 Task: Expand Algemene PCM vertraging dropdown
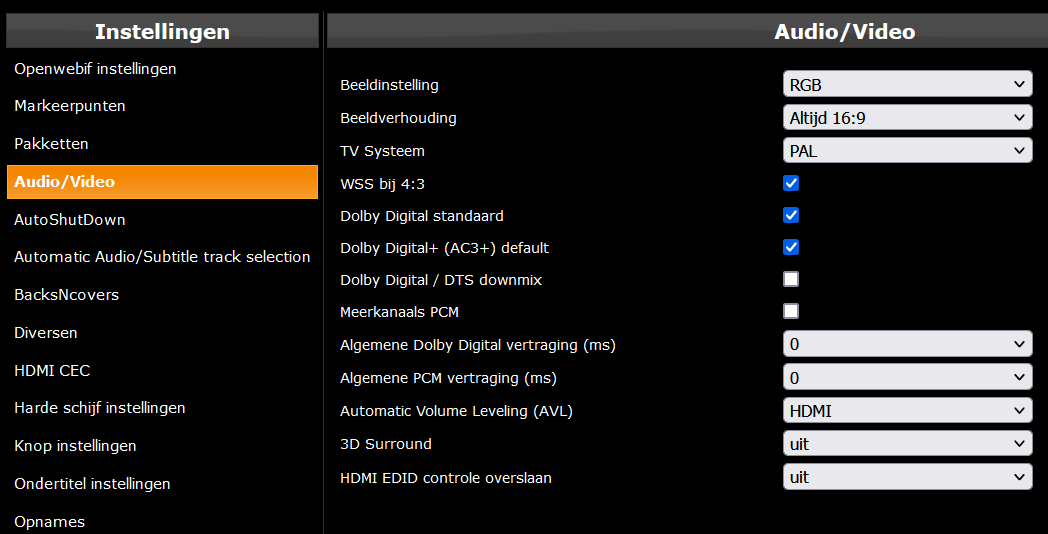pos(908,378)
